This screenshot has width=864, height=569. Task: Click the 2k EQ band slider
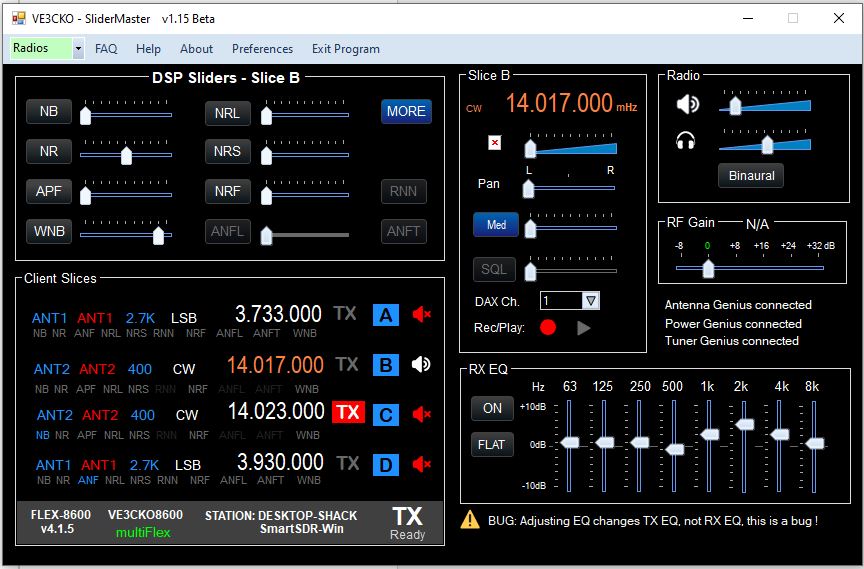(x=744, y=425)
